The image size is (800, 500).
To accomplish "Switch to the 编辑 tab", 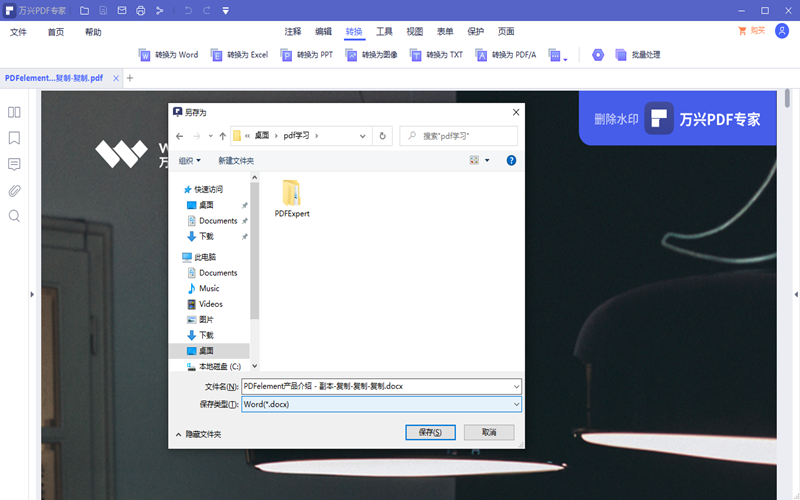I will pyautogui.click(x=323, y=32).
